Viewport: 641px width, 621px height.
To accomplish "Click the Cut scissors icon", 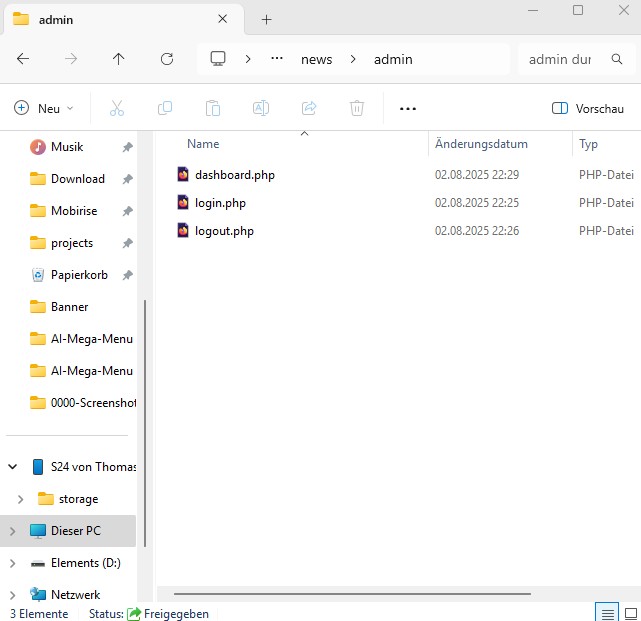I will 117,108.
